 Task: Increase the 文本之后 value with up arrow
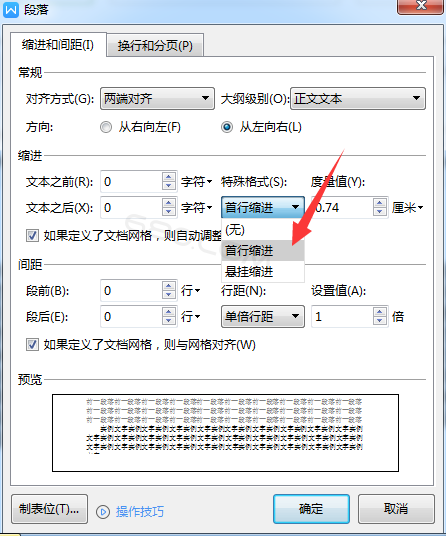click(x=168, y=203)
